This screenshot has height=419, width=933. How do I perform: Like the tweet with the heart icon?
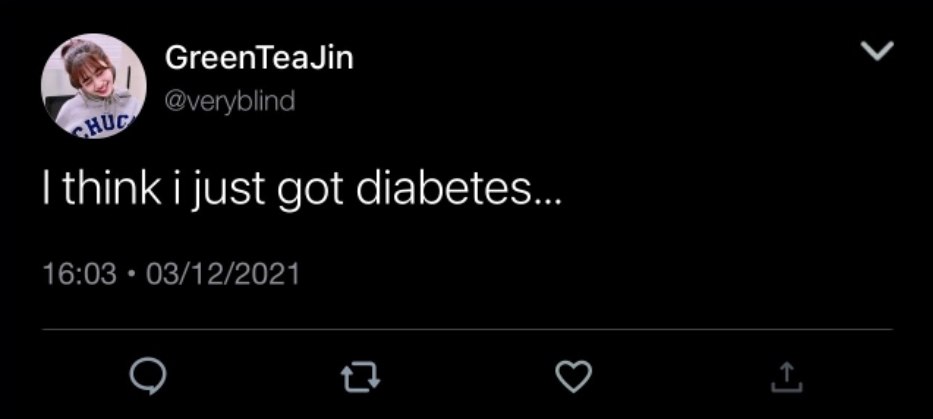[574, 377]
